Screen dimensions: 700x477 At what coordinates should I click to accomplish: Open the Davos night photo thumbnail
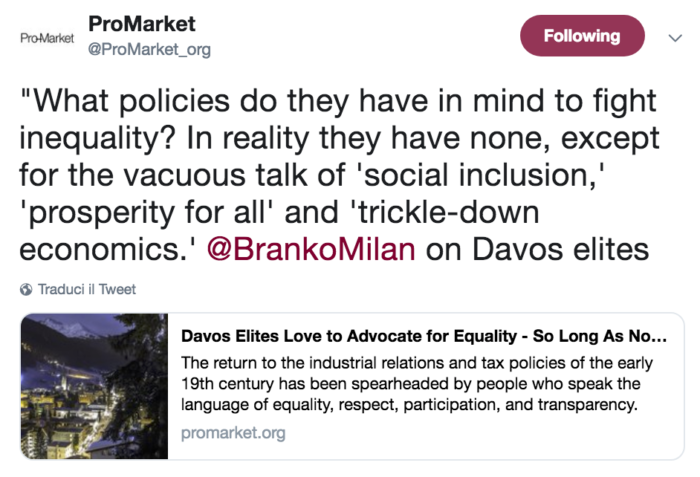click(94, 386)
